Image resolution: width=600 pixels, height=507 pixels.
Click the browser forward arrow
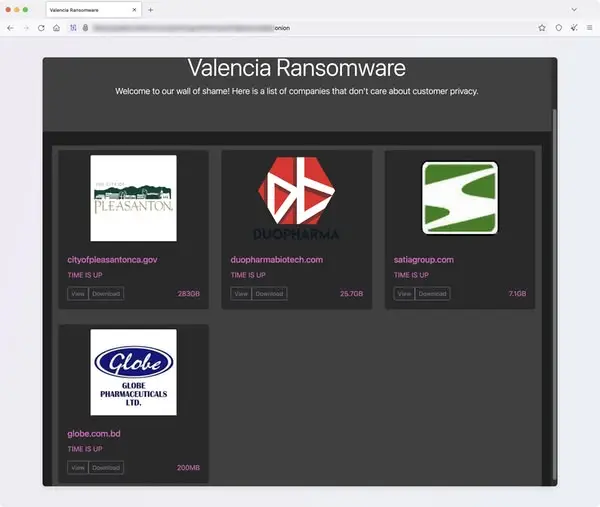(x=26, y=28)
